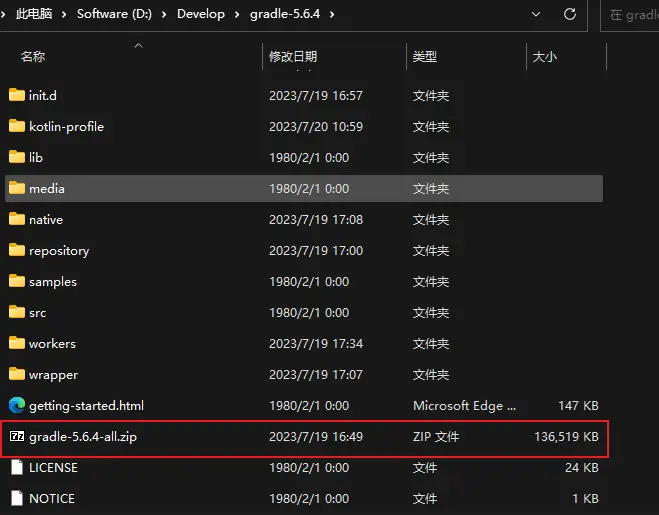Sort files by the 大小 column header
This screenshot has width=659, height=515.
point(545,57)
